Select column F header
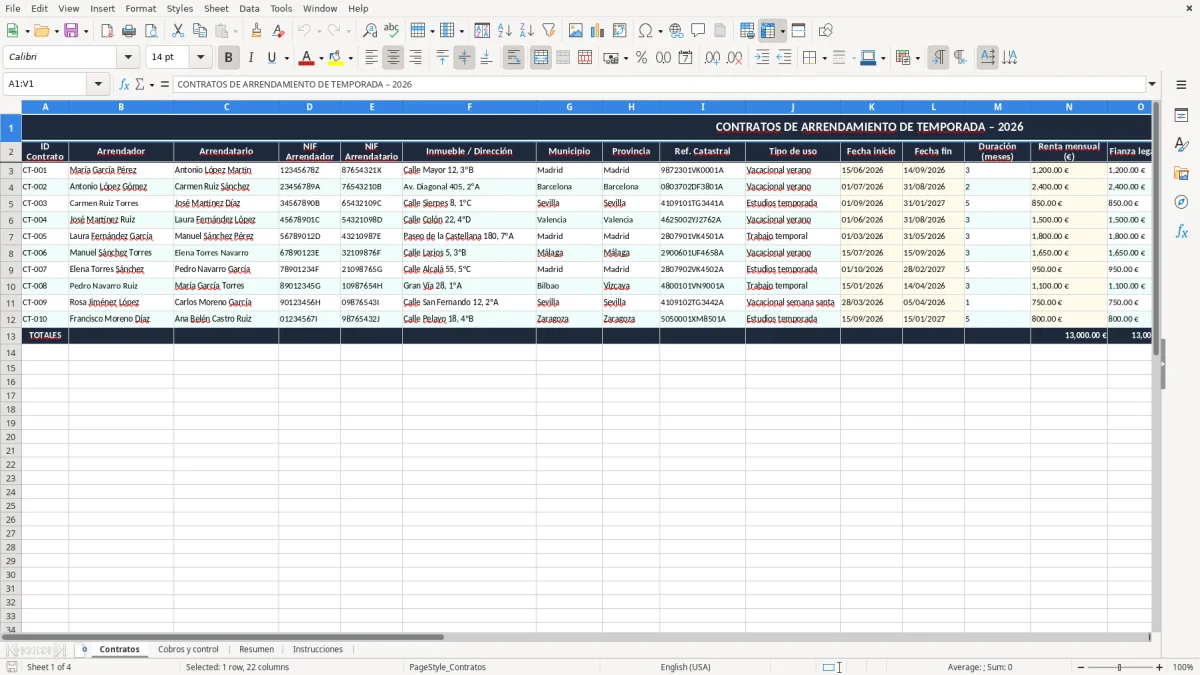This screenshot has height=675, width=1200. (469, 107)
